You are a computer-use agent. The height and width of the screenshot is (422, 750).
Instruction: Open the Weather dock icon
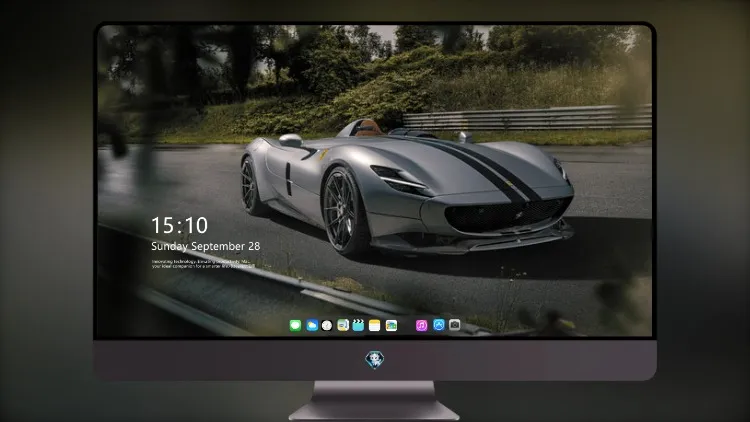[x=312, y=326]
